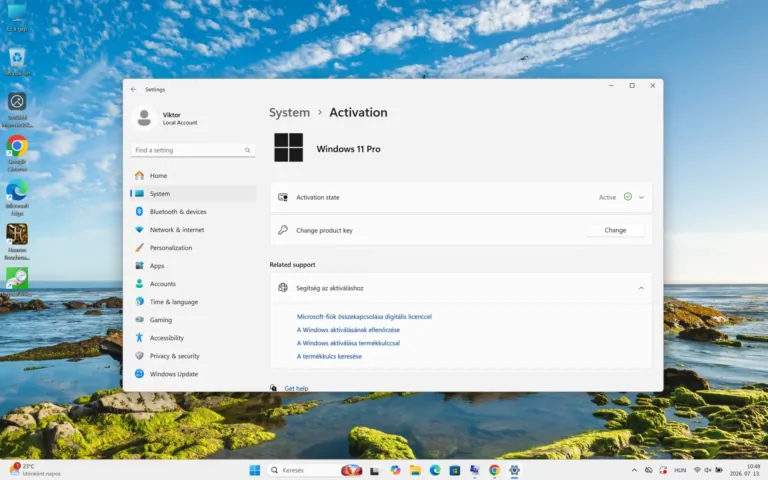Open Microsoft Edge from the taskbar
Screen dimensions: 768x480
435,470
